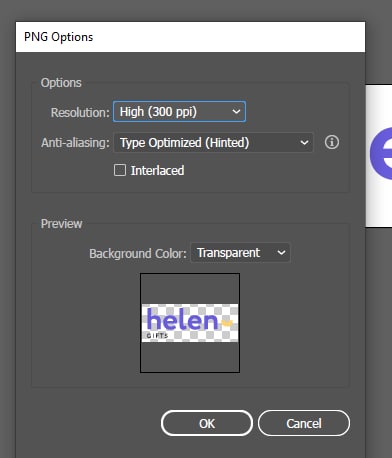This screenshot has width=392, height=458.
Task: Open the Resolution dropdown
Action: point(179,112)
